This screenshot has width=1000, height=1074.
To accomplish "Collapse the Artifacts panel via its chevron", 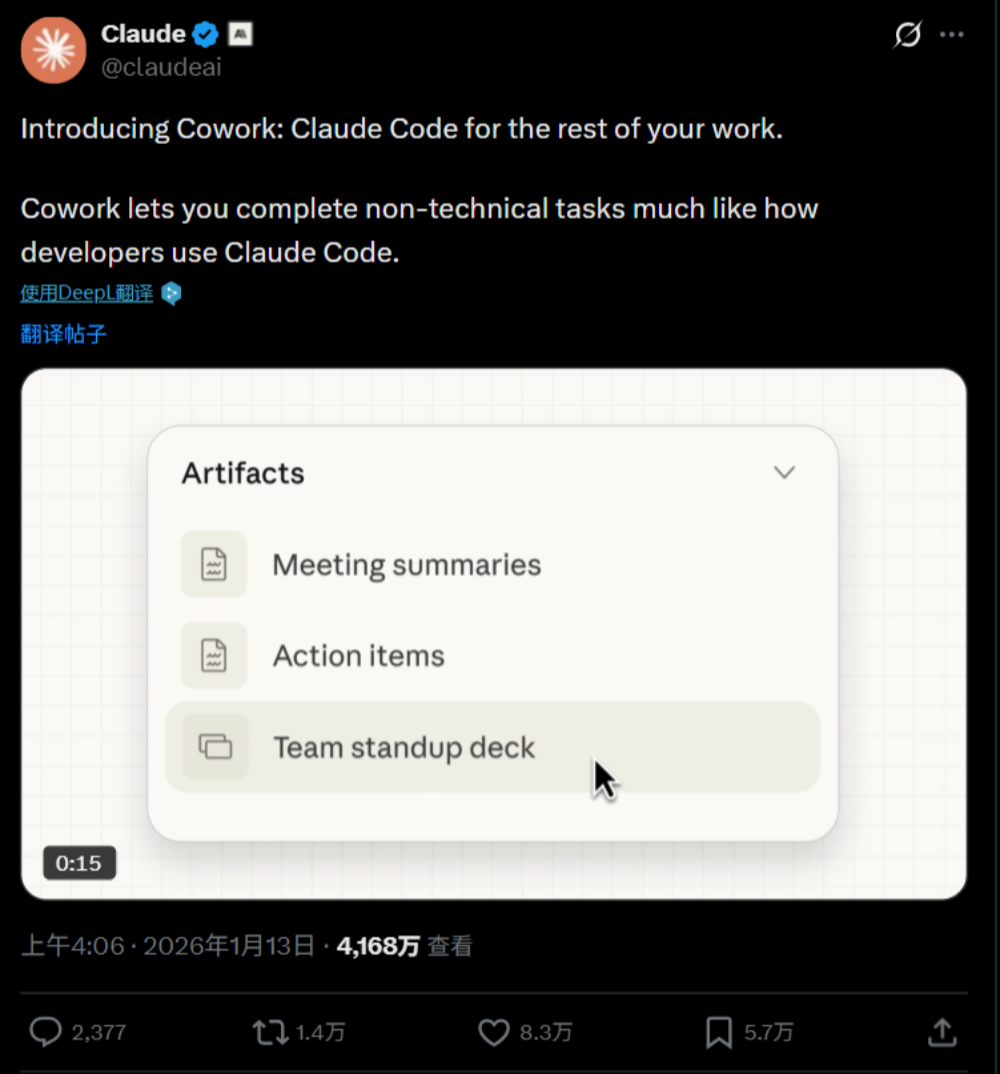I will [785, 472].
